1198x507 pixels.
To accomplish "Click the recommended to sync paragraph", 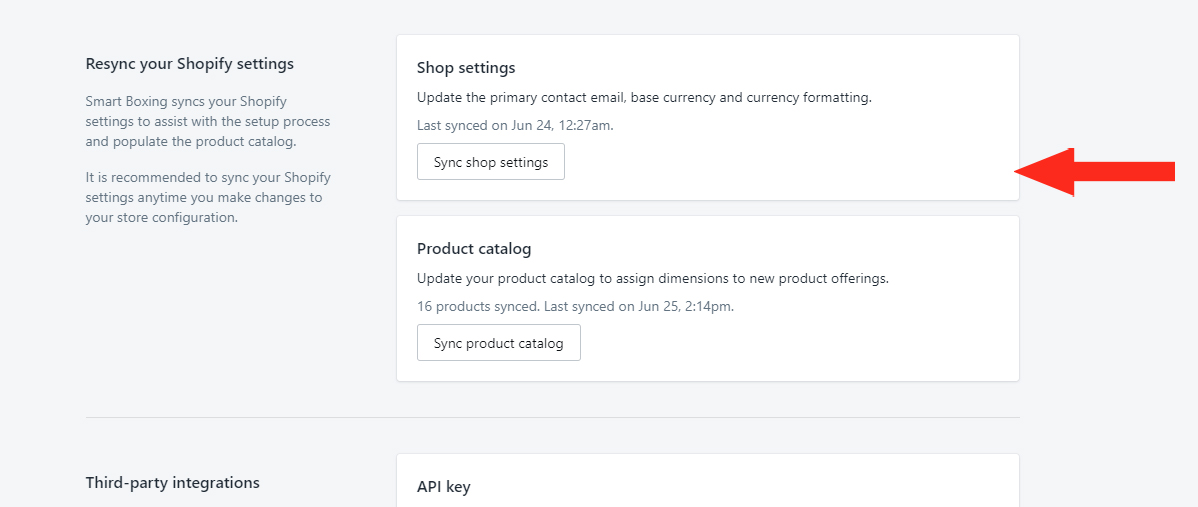I will (x=208, y=198).
